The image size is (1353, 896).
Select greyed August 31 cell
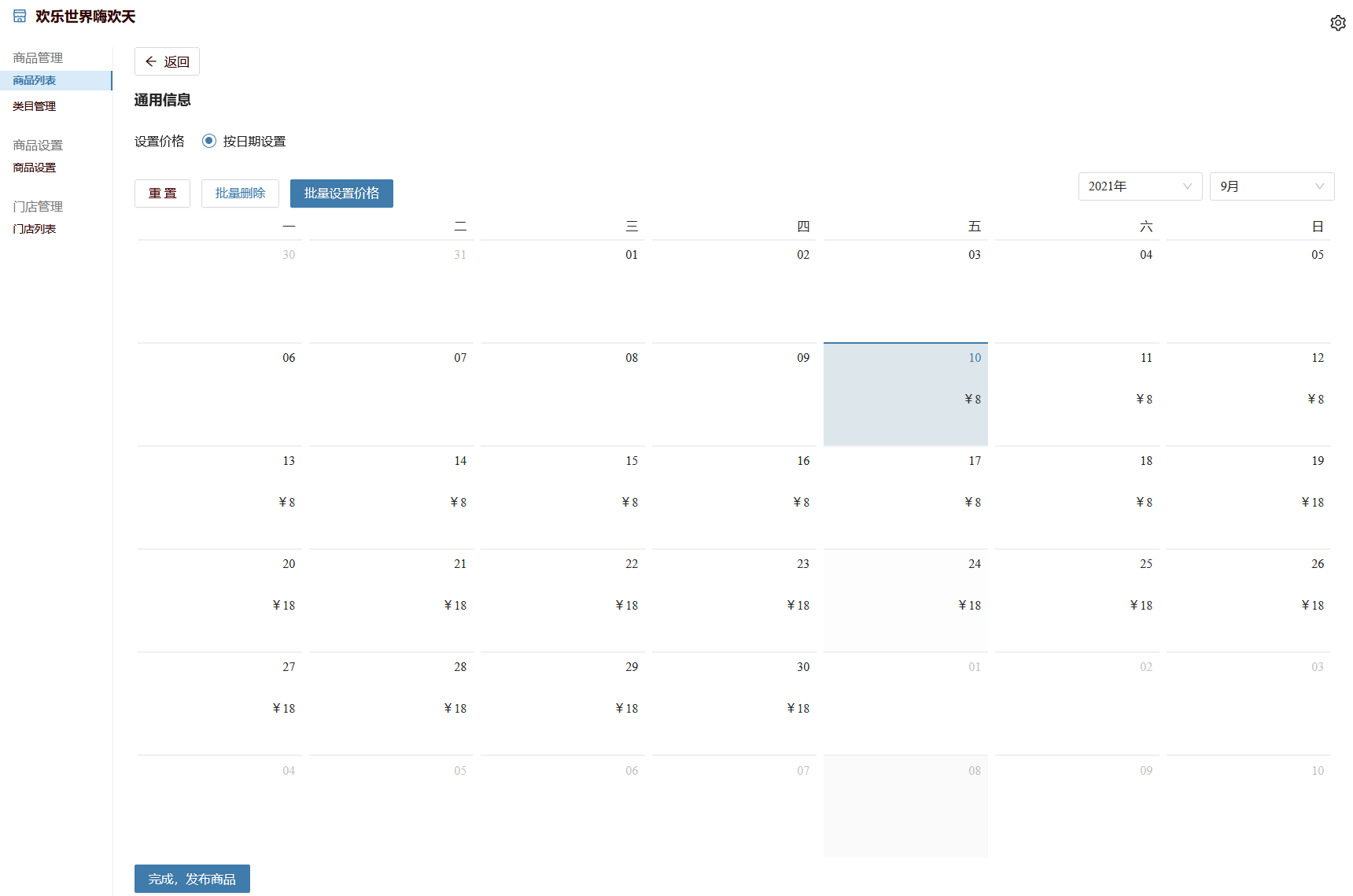391,291
